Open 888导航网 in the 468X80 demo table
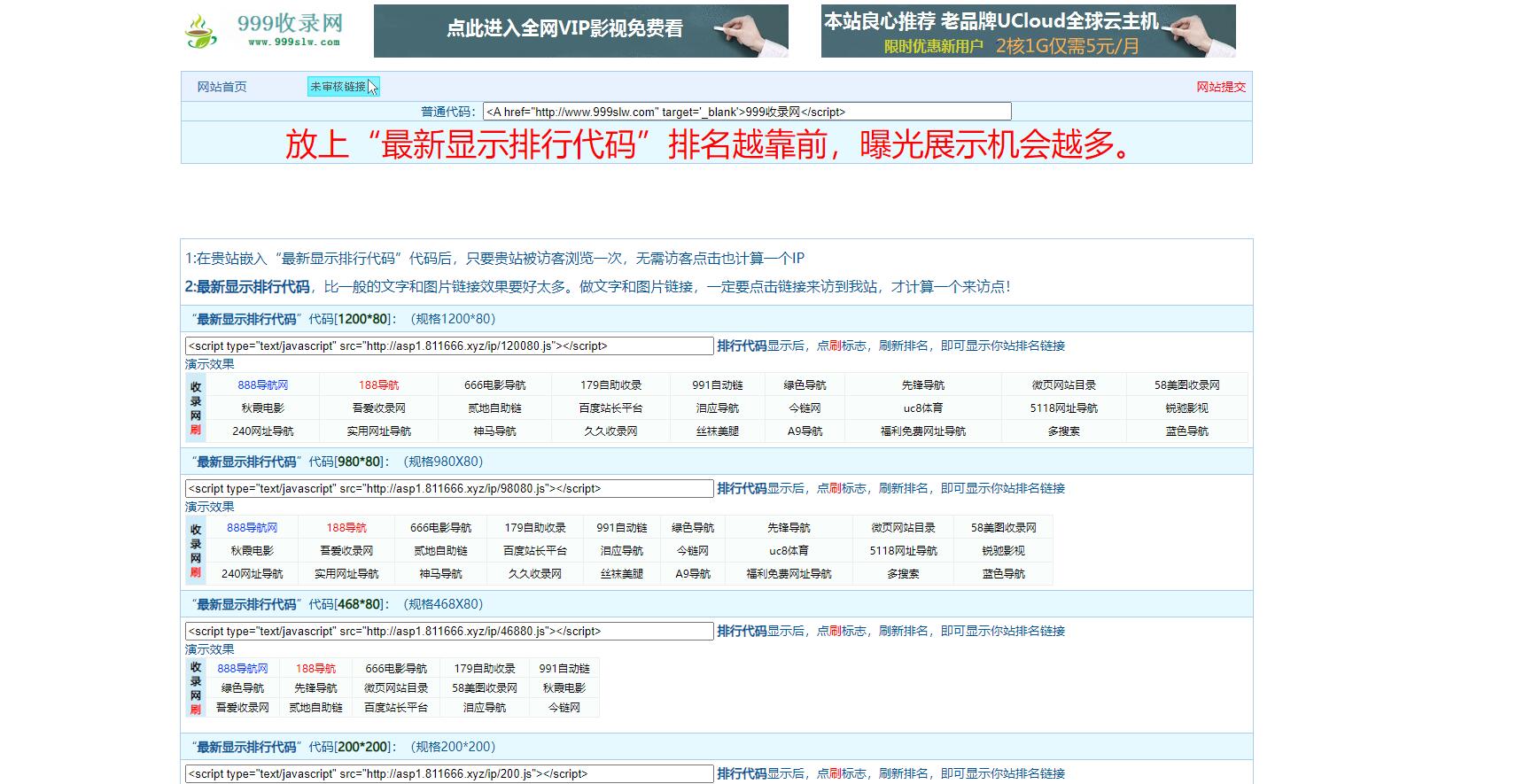 243,669
